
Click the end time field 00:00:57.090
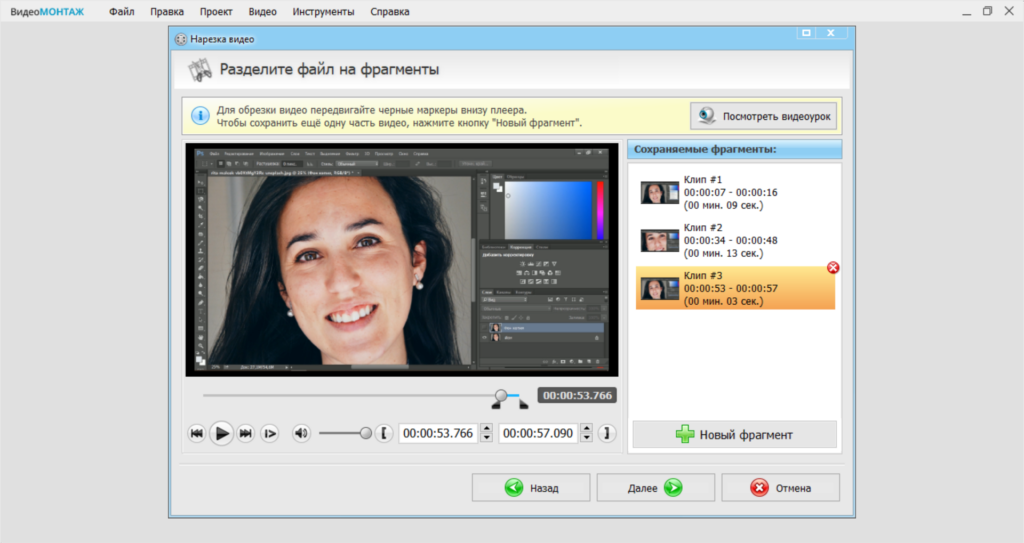point(538,433)
